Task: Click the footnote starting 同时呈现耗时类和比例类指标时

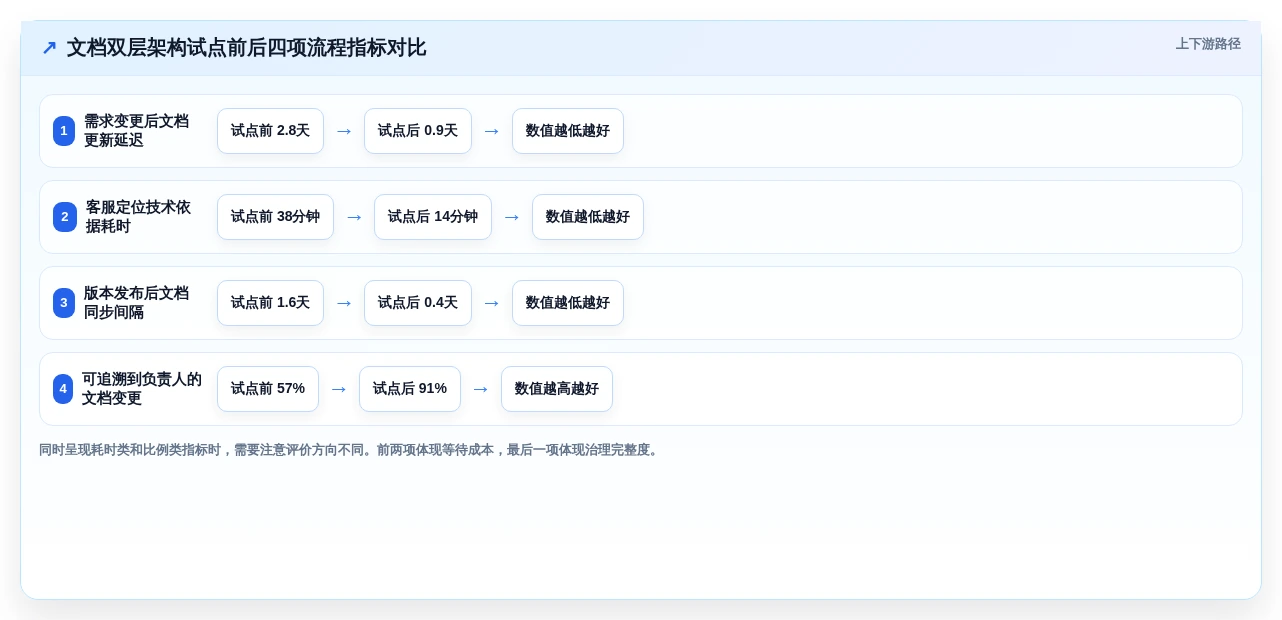Action: pyautogui.click(x=350, y=450)
